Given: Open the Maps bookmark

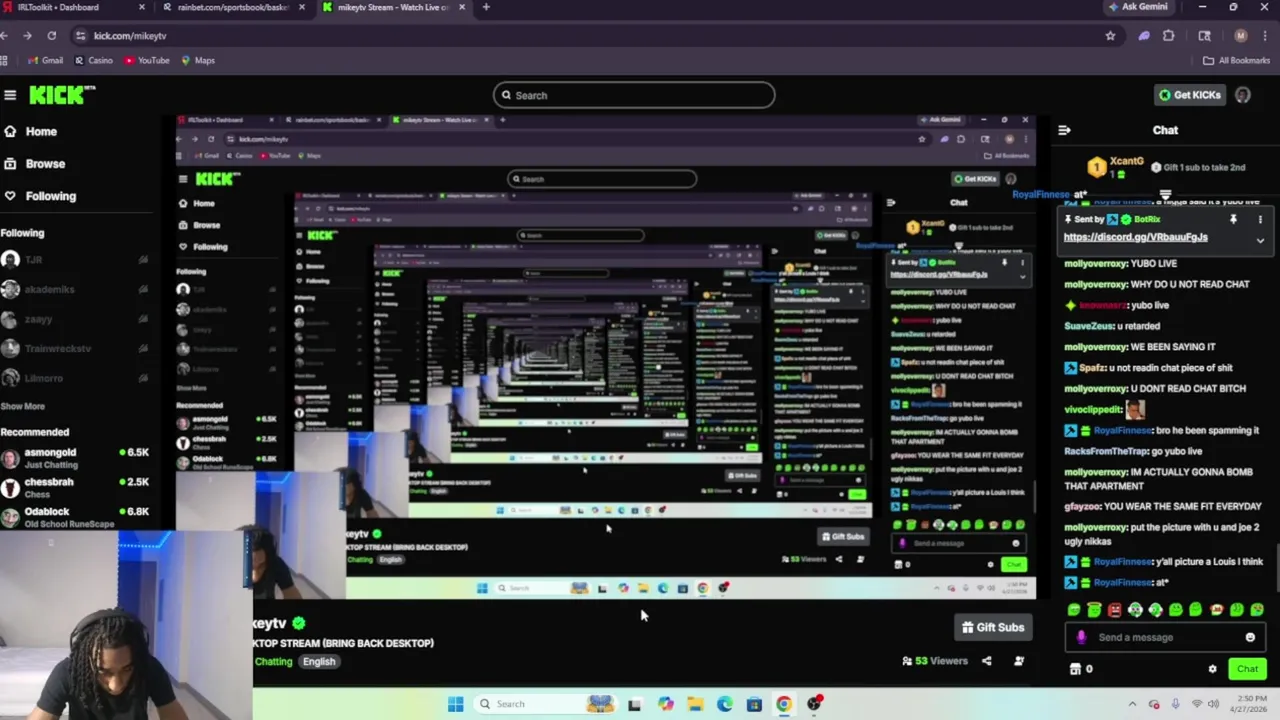Looking at the screenshot, I should click(x=198, y=61).
